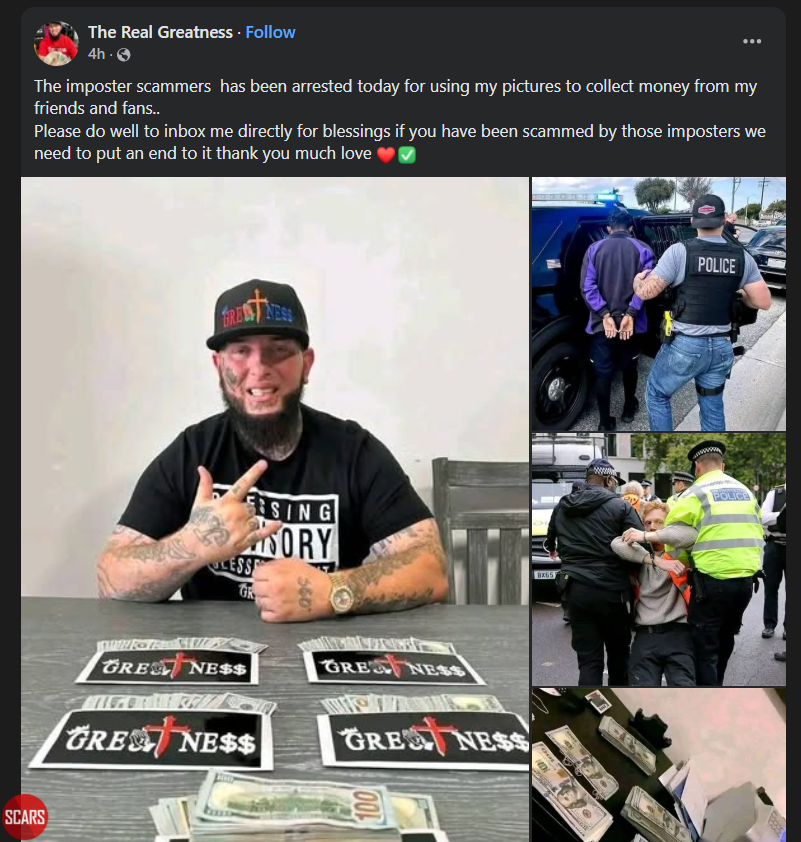Open the cash stacks photo thumbnail
Viewport: 801px width, 842px height.
pos(659,765)
